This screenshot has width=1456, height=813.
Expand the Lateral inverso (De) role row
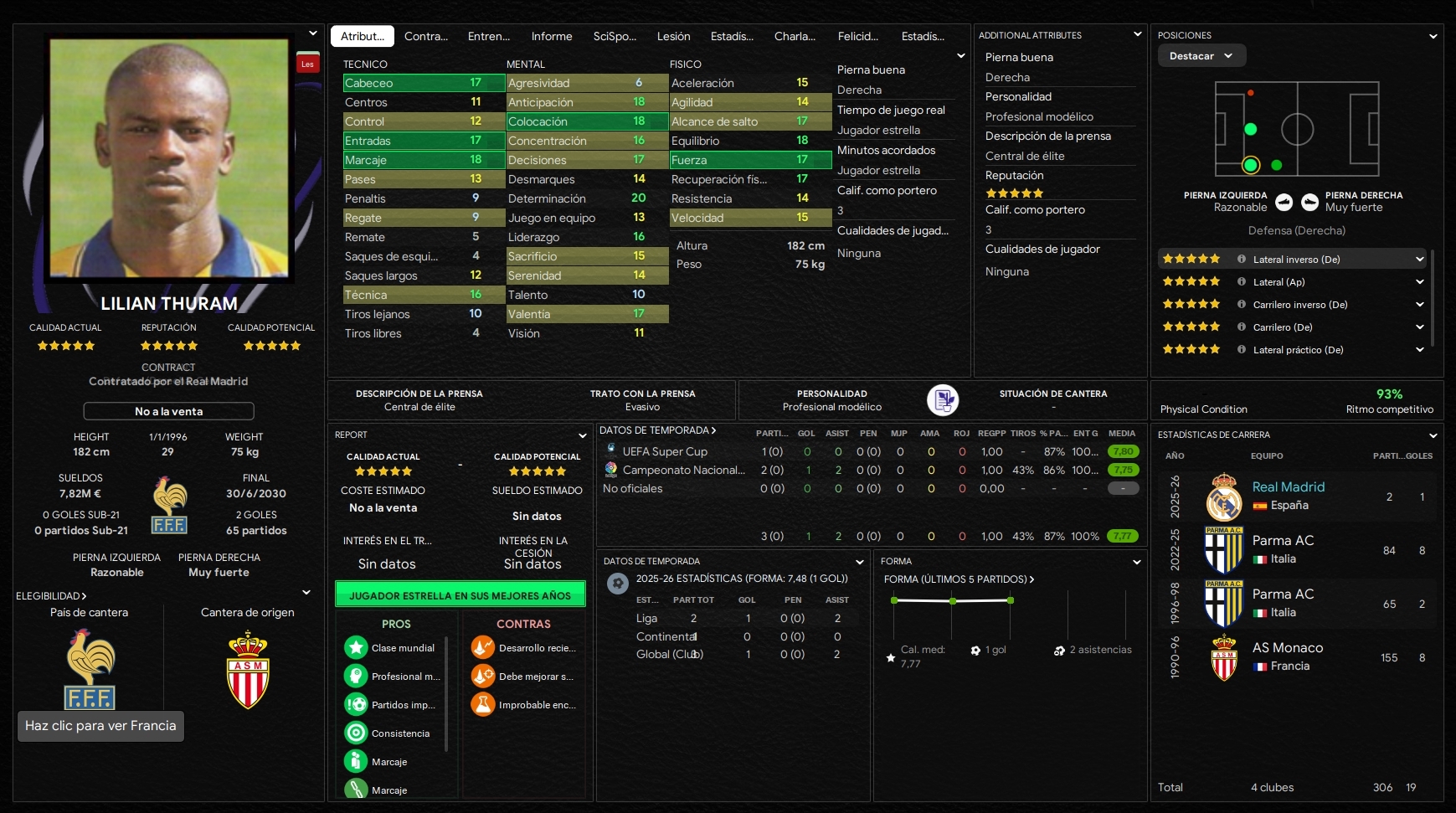[1420, 260]
